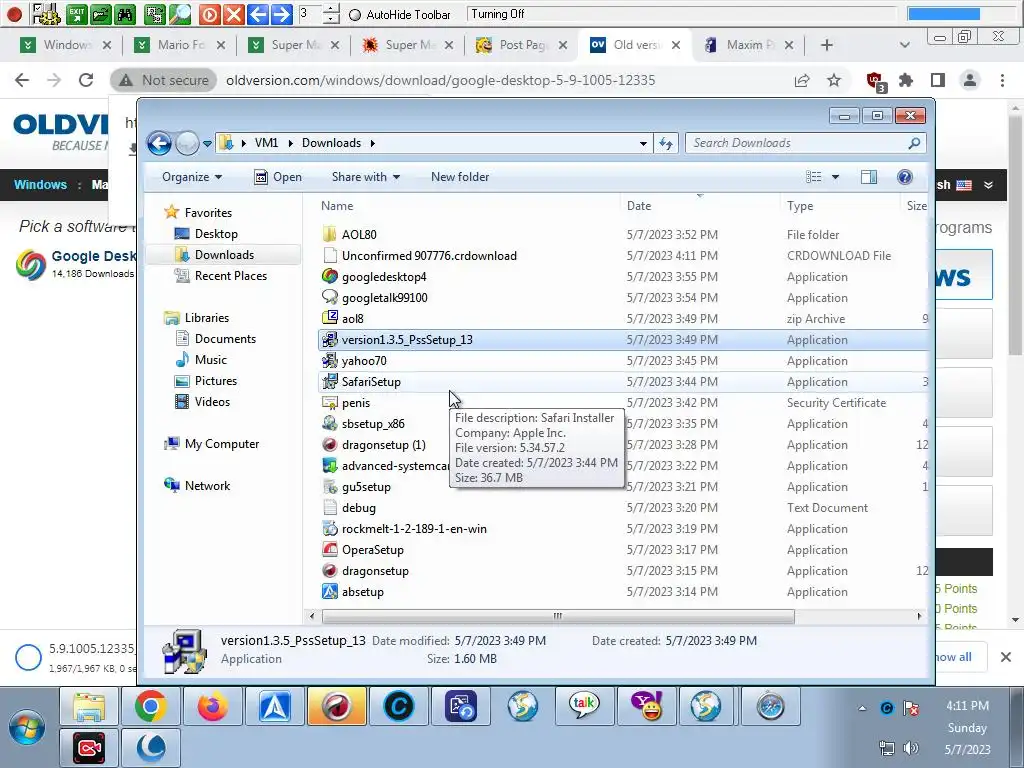
Task: Open Desktop in the Favorites pane
Action: [216, 234]
